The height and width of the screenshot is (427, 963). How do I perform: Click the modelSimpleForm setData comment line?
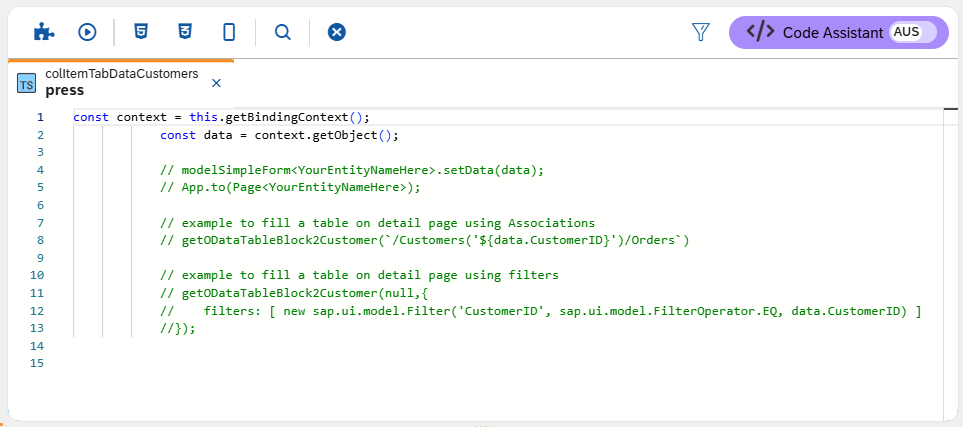[x=352, y=170]
